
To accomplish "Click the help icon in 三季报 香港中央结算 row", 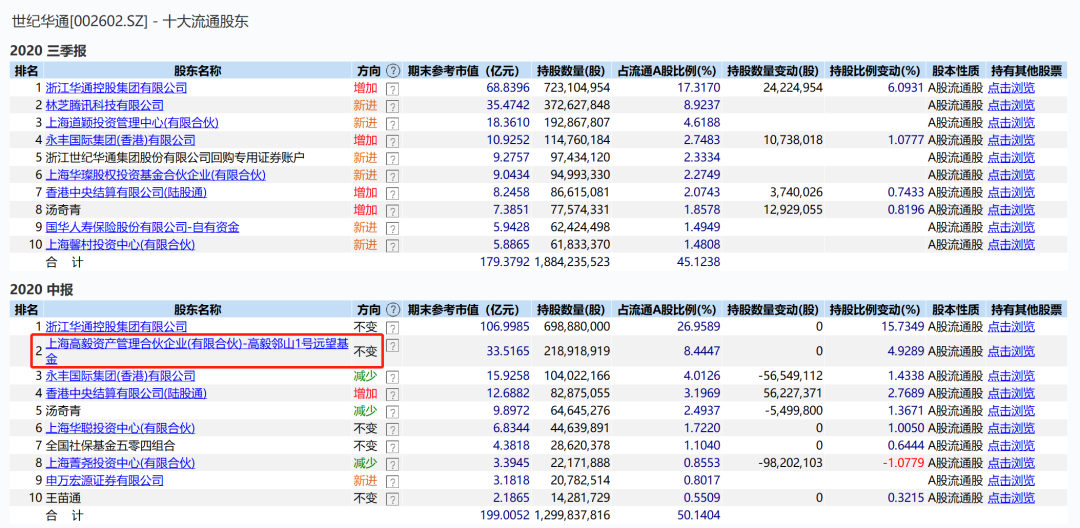I will coord(392,193).
